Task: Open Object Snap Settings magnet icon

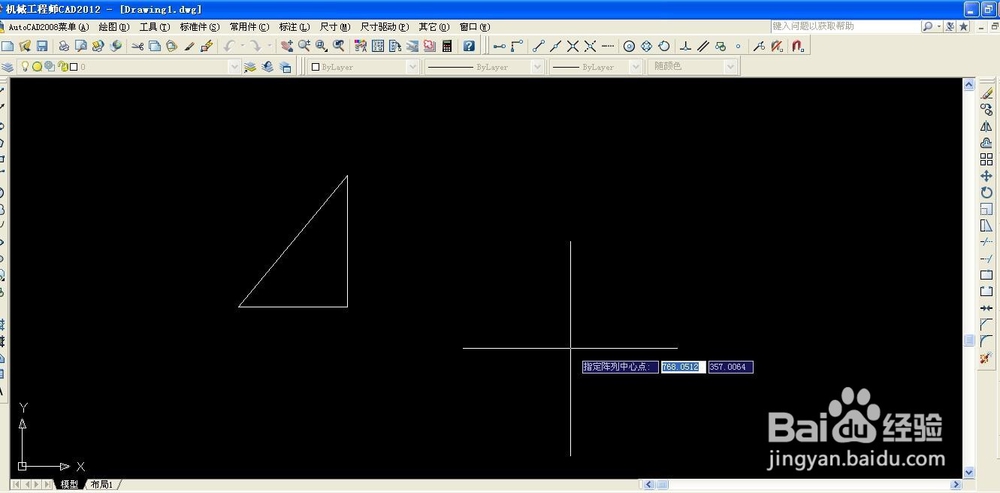Action: click(797, 46)
